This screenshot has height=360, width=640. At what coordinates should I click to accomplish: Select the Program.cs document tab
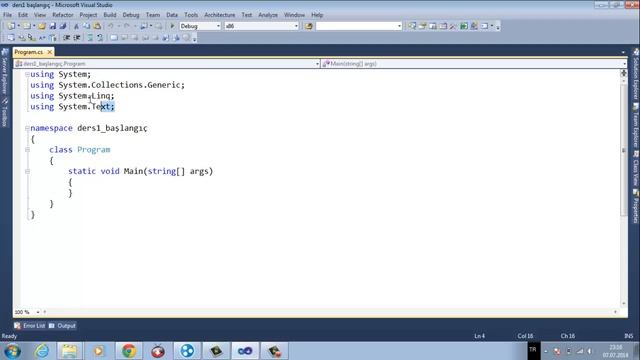coord(29,52)
